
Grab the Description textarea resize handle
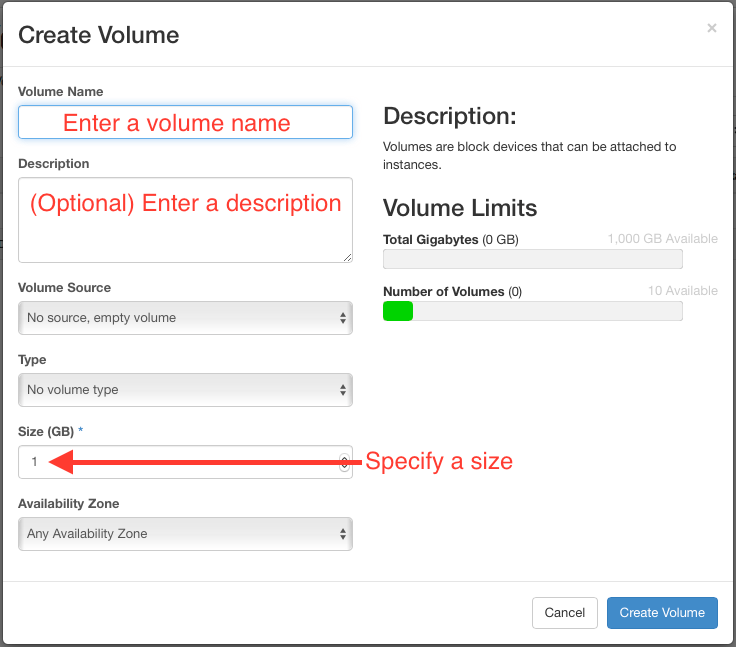point(347,257)
